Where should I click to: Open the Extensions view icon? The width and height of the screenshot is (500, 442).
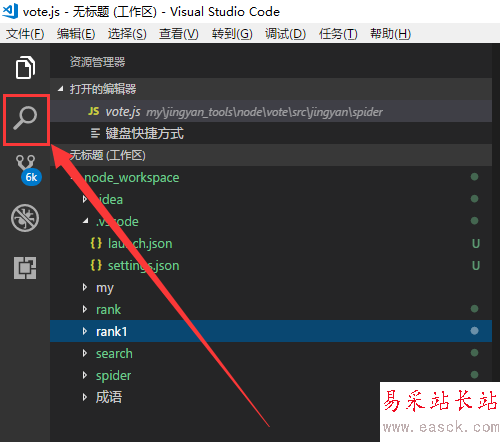(x=25, y=268)
